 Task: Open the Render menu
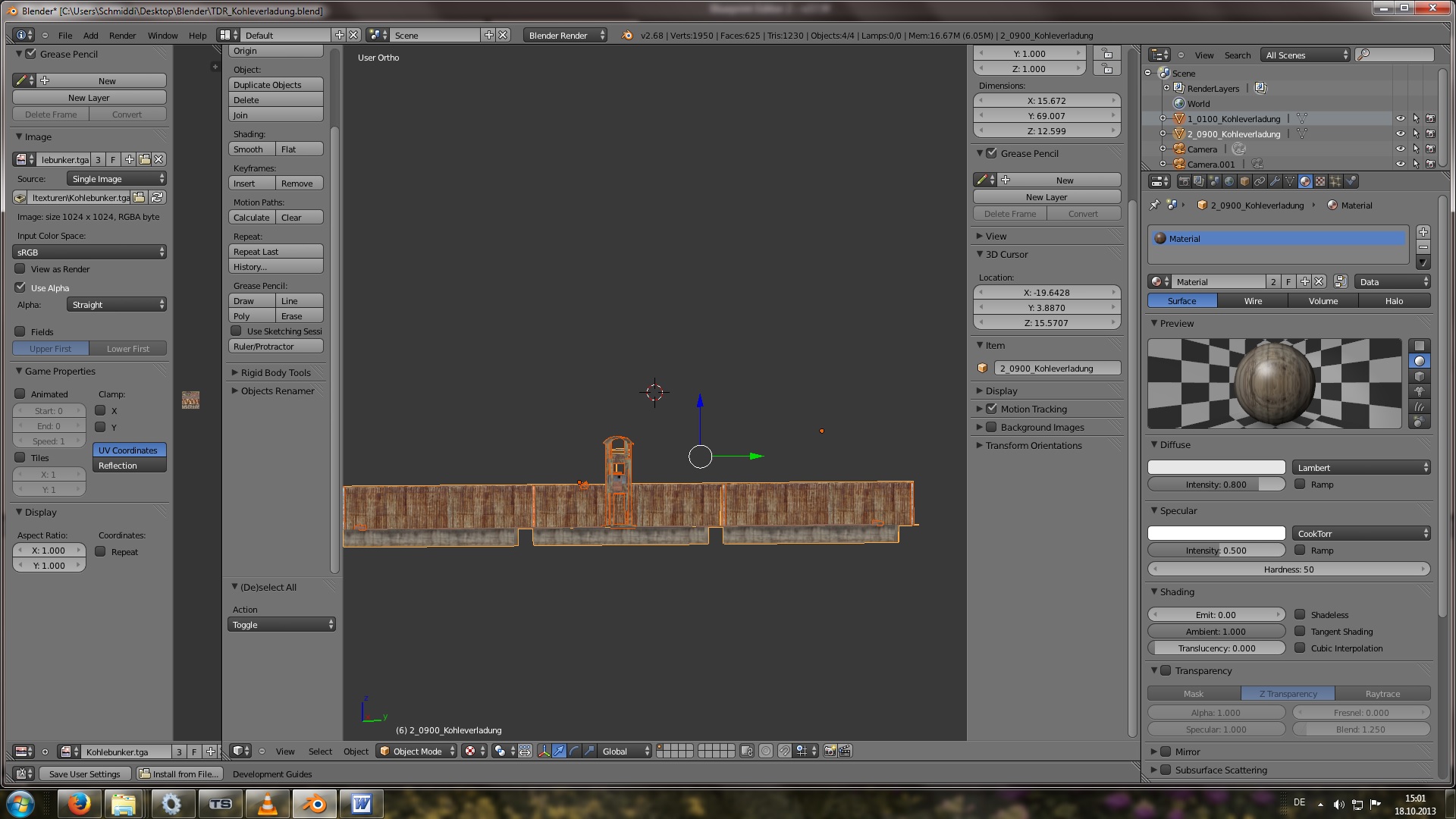tap(122, 36)
